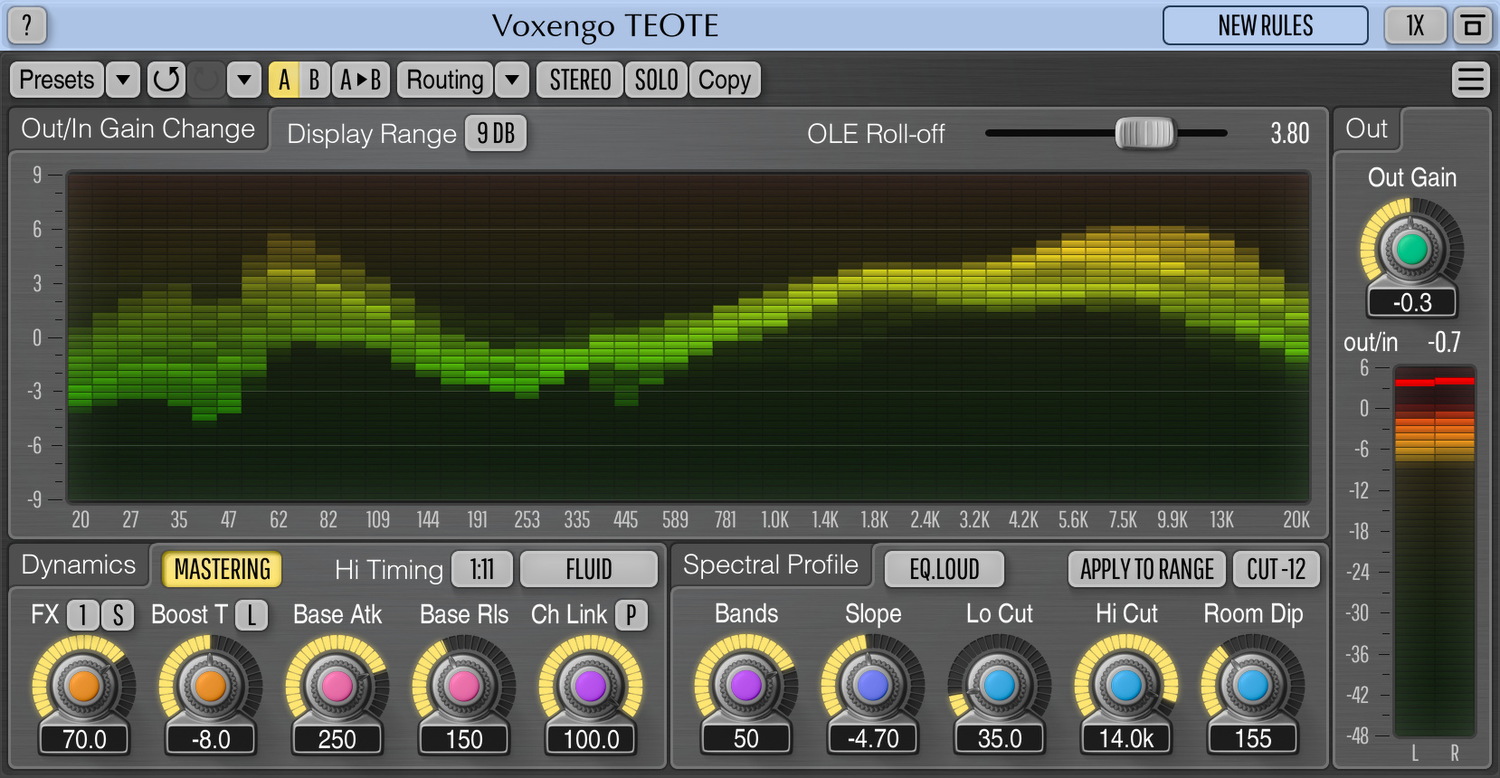Image resolution: width=1500 pixels, height=778 pixels.
Task: Click the Base Atk pink knob
Action: pyautogui.click(x=337, y=686)
